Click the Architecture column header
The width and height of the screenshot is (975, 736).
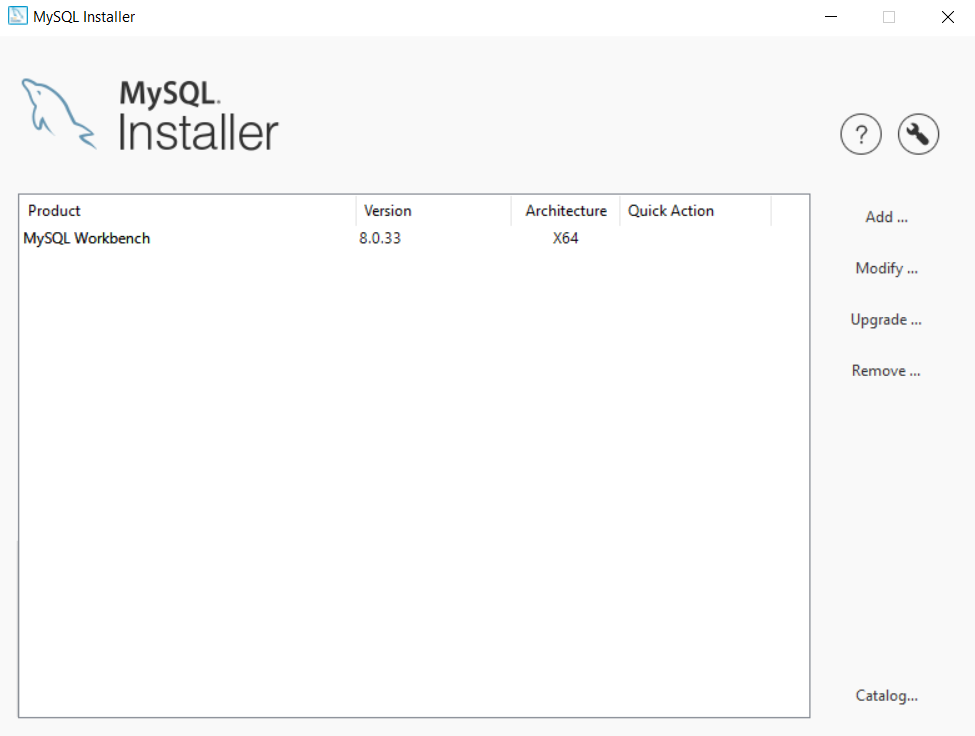tap(565, 210)
